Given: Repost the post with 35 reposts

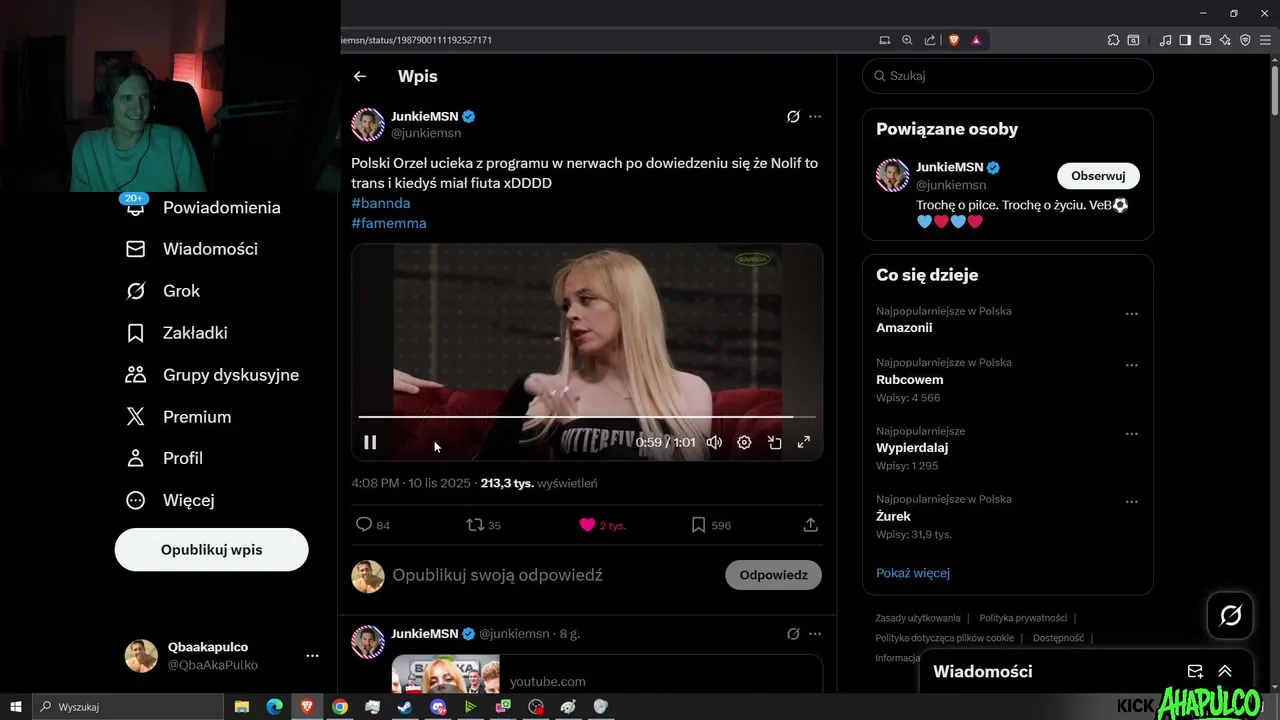Looking at the screenshot, I should pyautogui.click(x=475, y=525).
